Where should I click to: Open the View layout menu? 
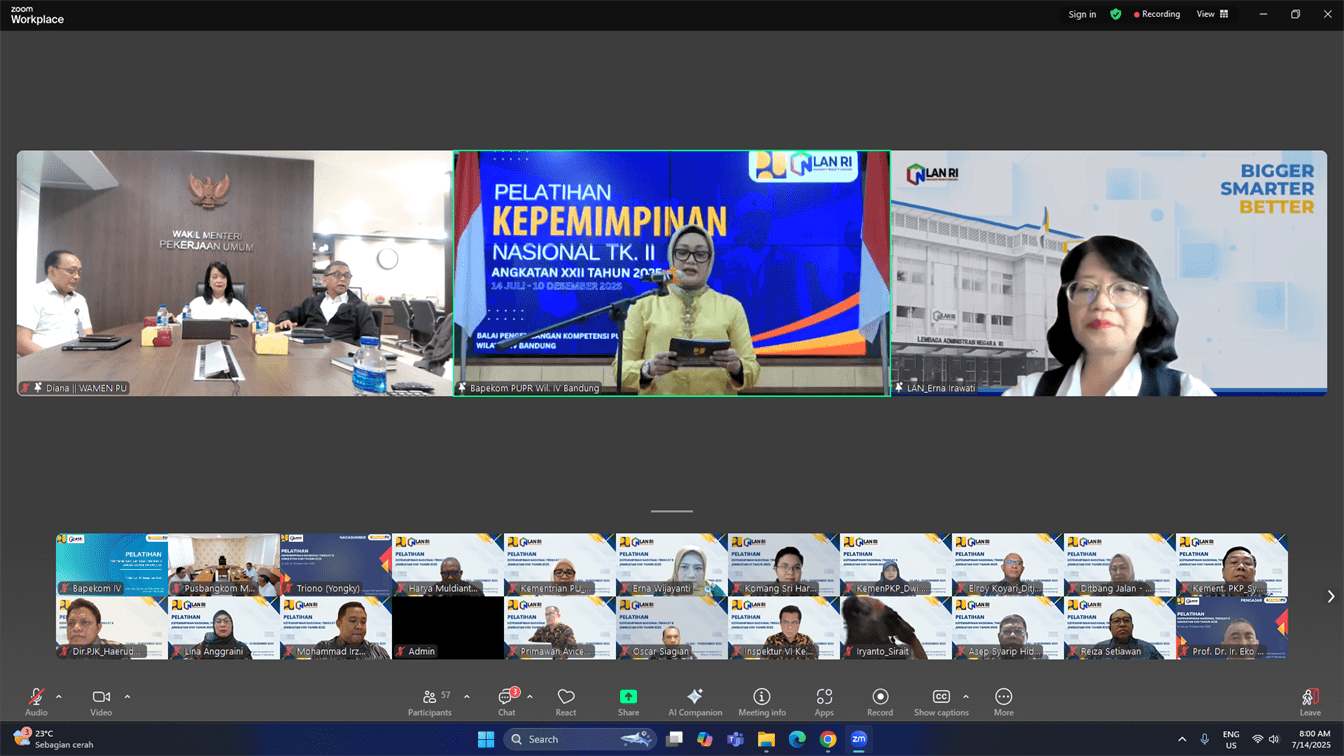tap(1212, 14)
